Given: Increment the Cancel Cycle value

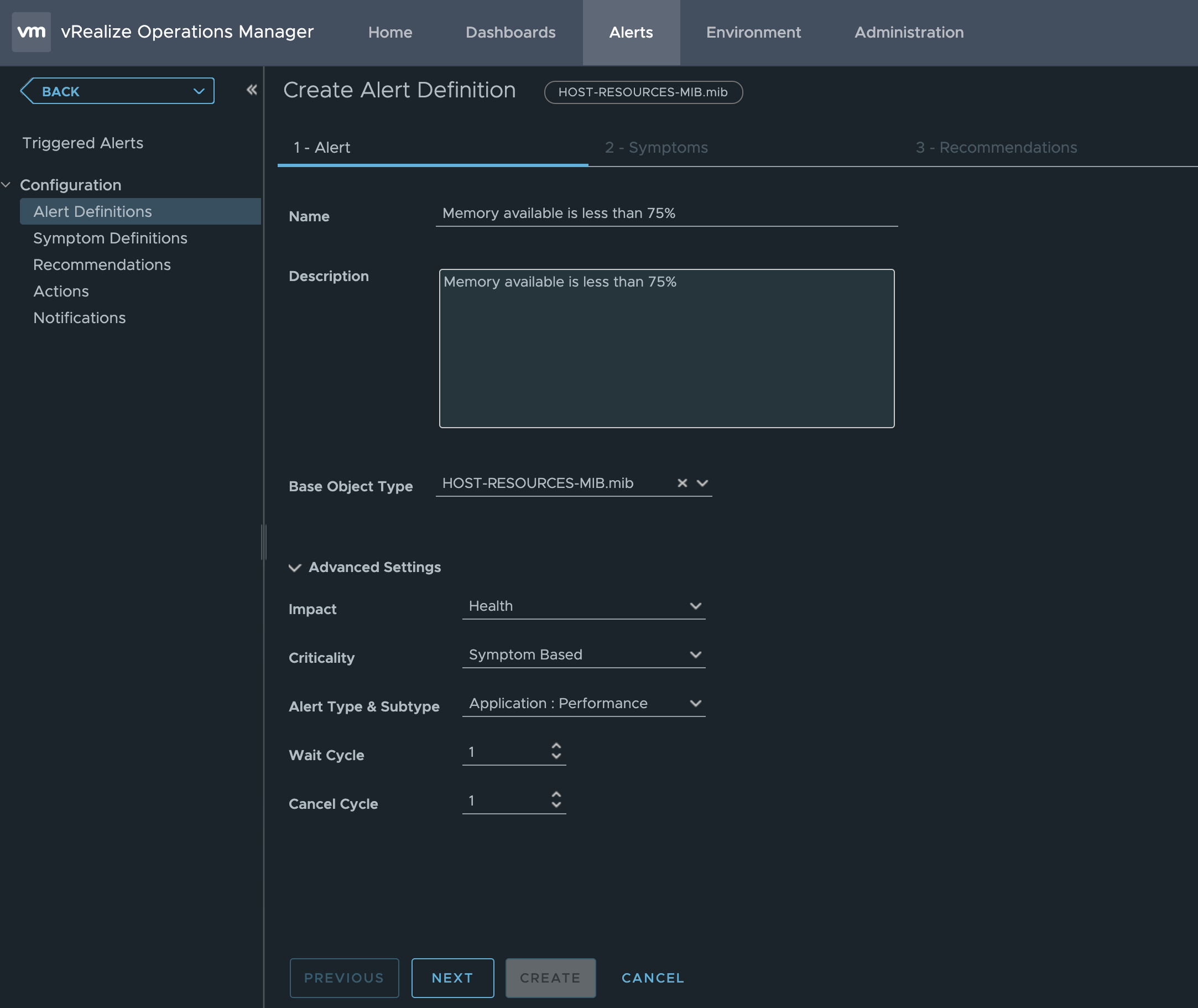Looking at the screenshot, I should 556,794.
